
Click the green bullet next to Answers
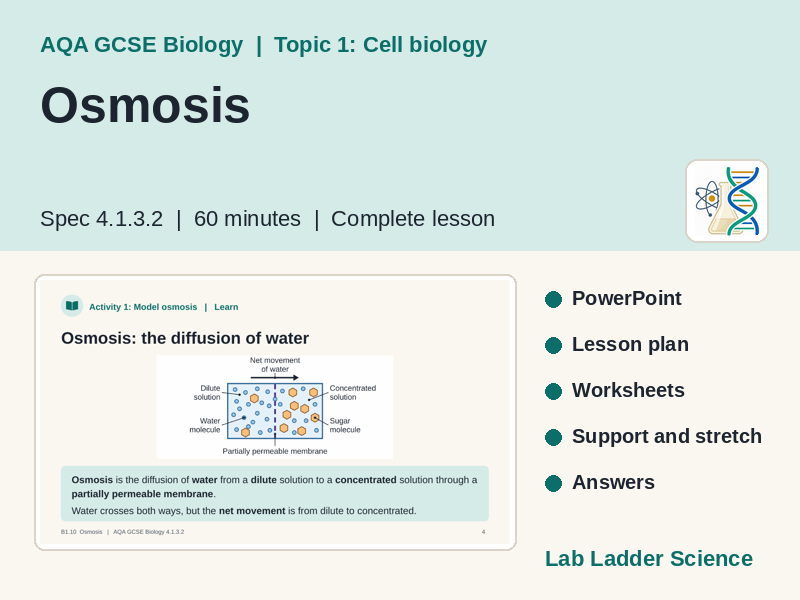tap(553, 483)
